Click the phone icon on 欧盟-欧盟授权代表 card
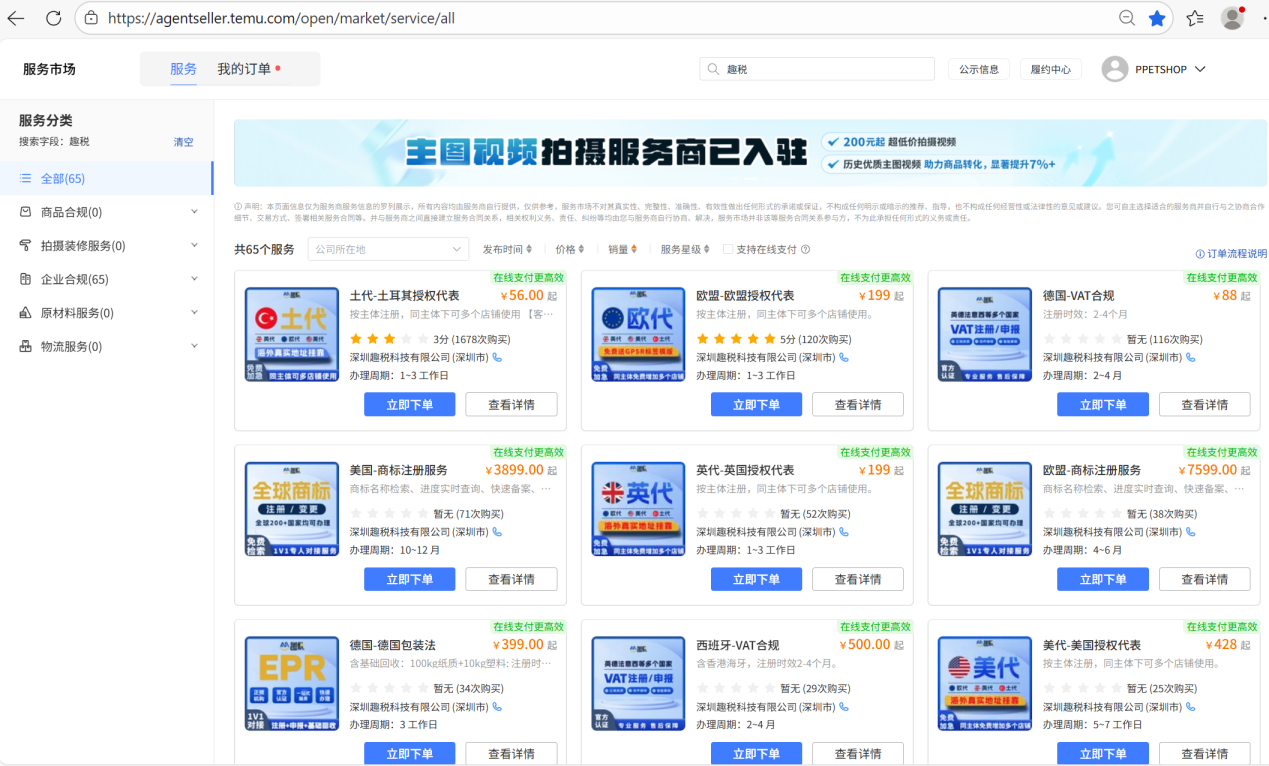 pos(844,357)
